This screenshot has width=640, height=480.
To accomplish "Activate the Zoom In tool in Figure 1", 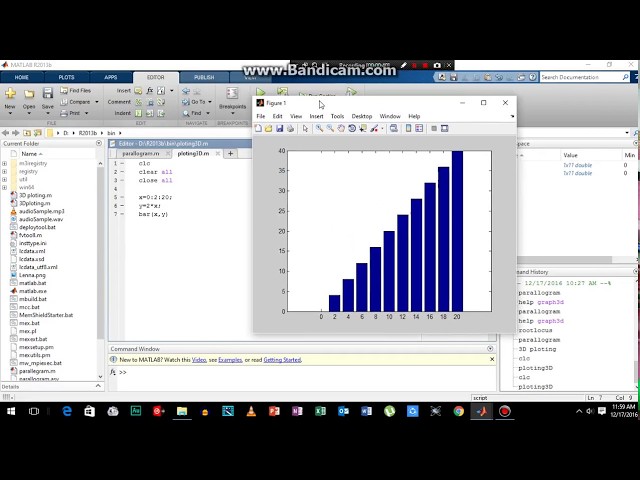I will pyautogui.click(x=319, y=129).
